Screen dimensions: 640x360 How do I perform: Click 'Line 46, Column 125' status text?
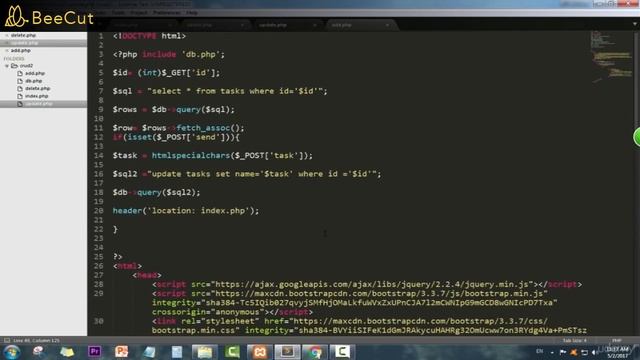pos(36,340)
